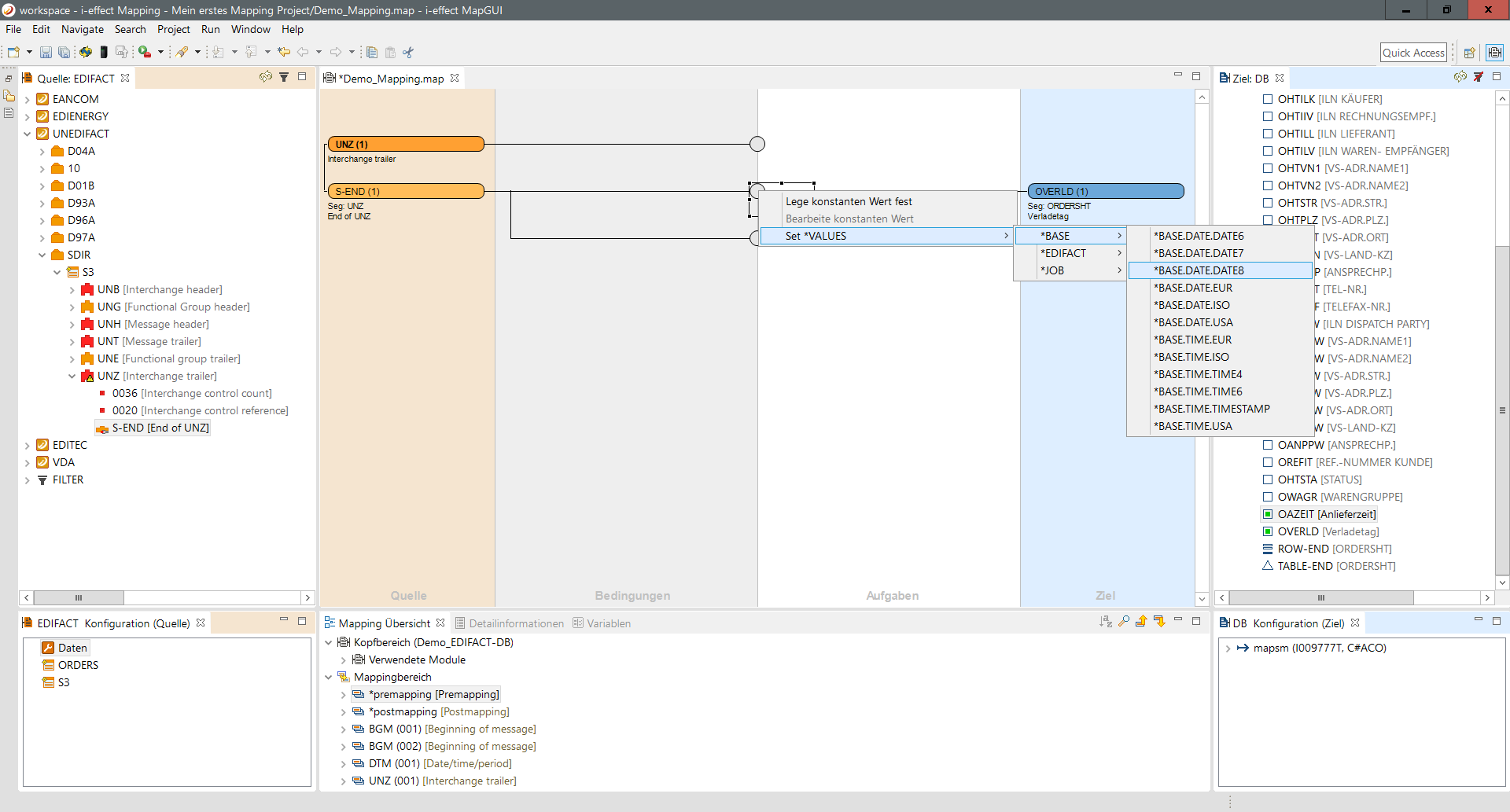This screenshot has height=812, width=1510.
Task: Expand the premapping entry in Mapping Übersicht
Action: [x=343, y=695]
